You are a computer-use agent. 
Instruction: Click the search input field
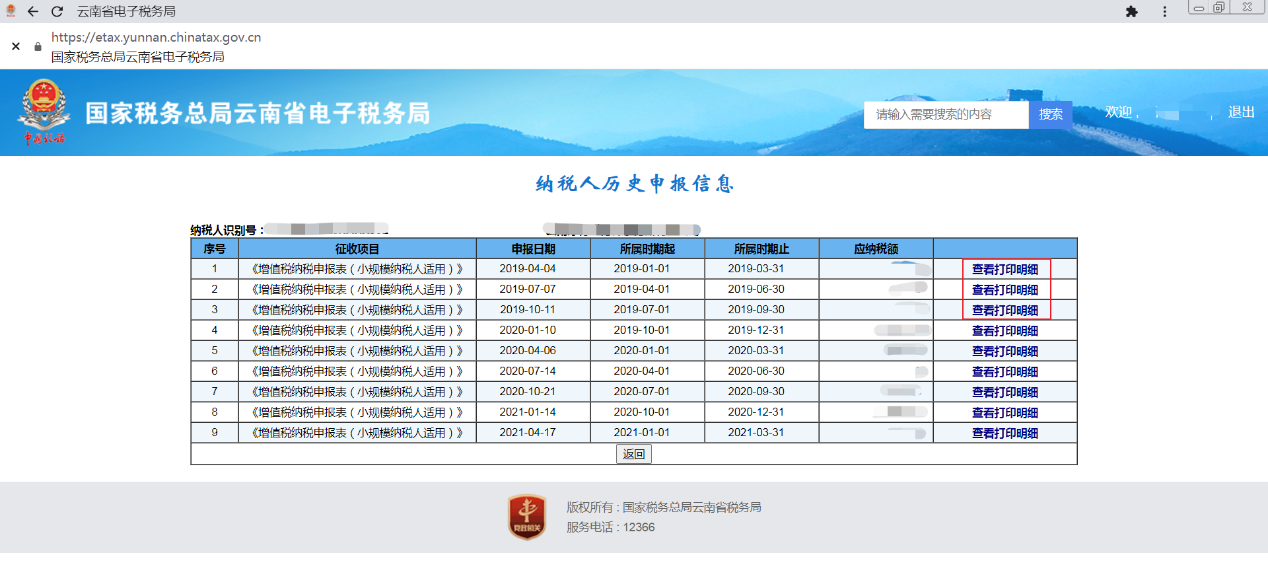click(946, 114)
